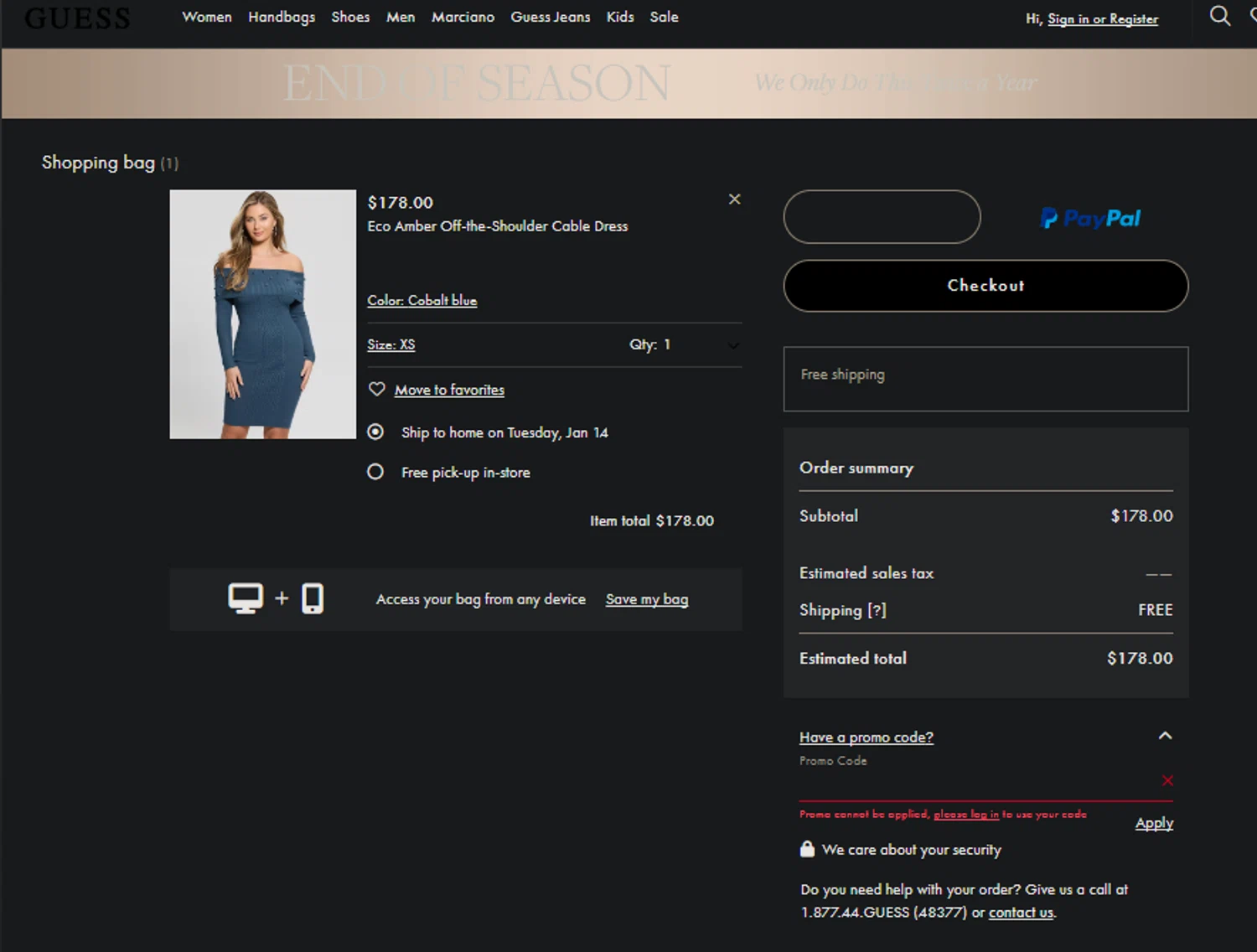Click the Shopping bag heading

click(110, 163)
